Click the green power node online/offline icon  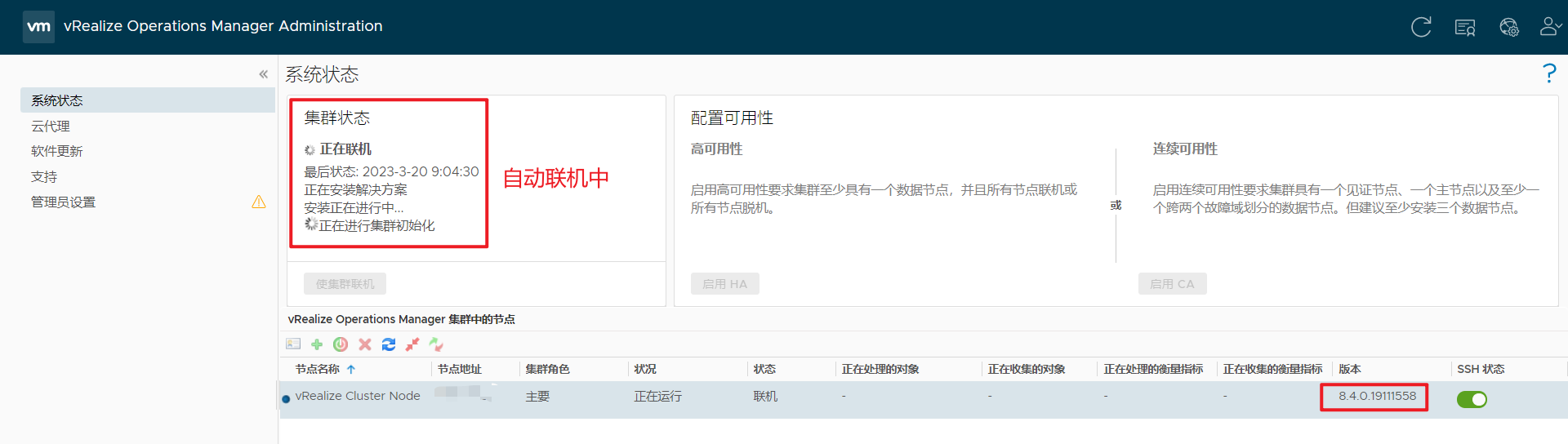(341, 344)
